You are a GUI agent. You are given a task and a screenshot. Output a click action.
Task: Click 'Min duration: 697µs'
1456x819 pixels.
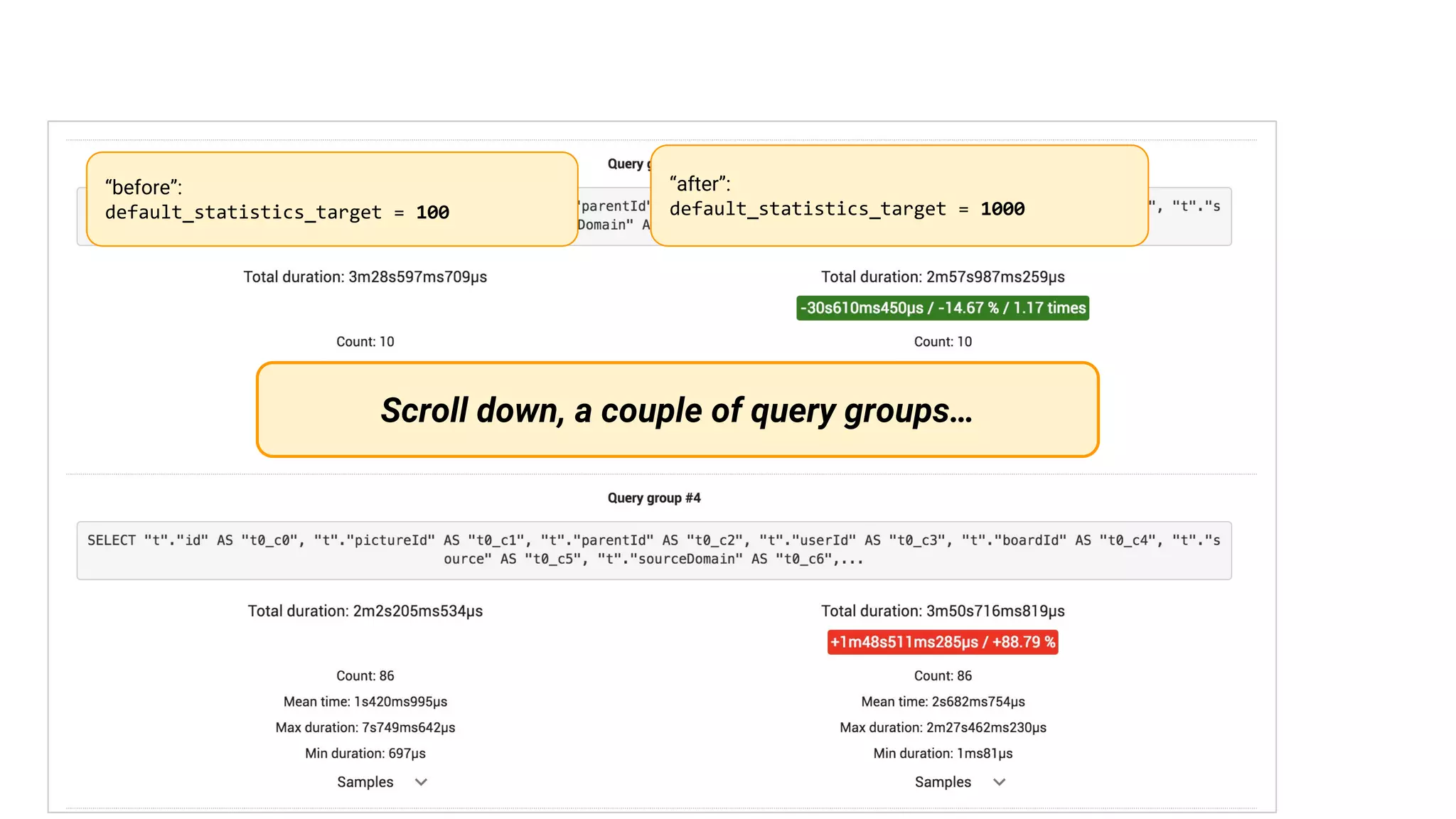click(x=365, y=753)
